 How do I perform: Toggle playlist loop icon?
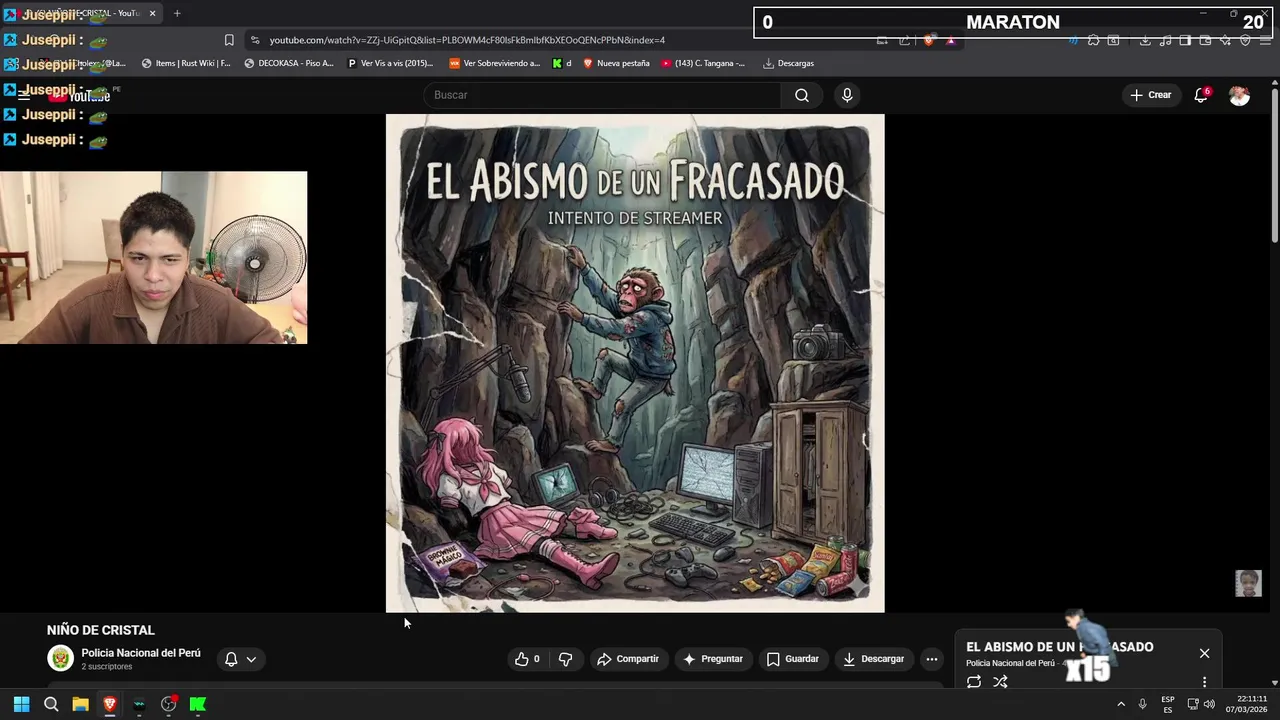[973, 682]
